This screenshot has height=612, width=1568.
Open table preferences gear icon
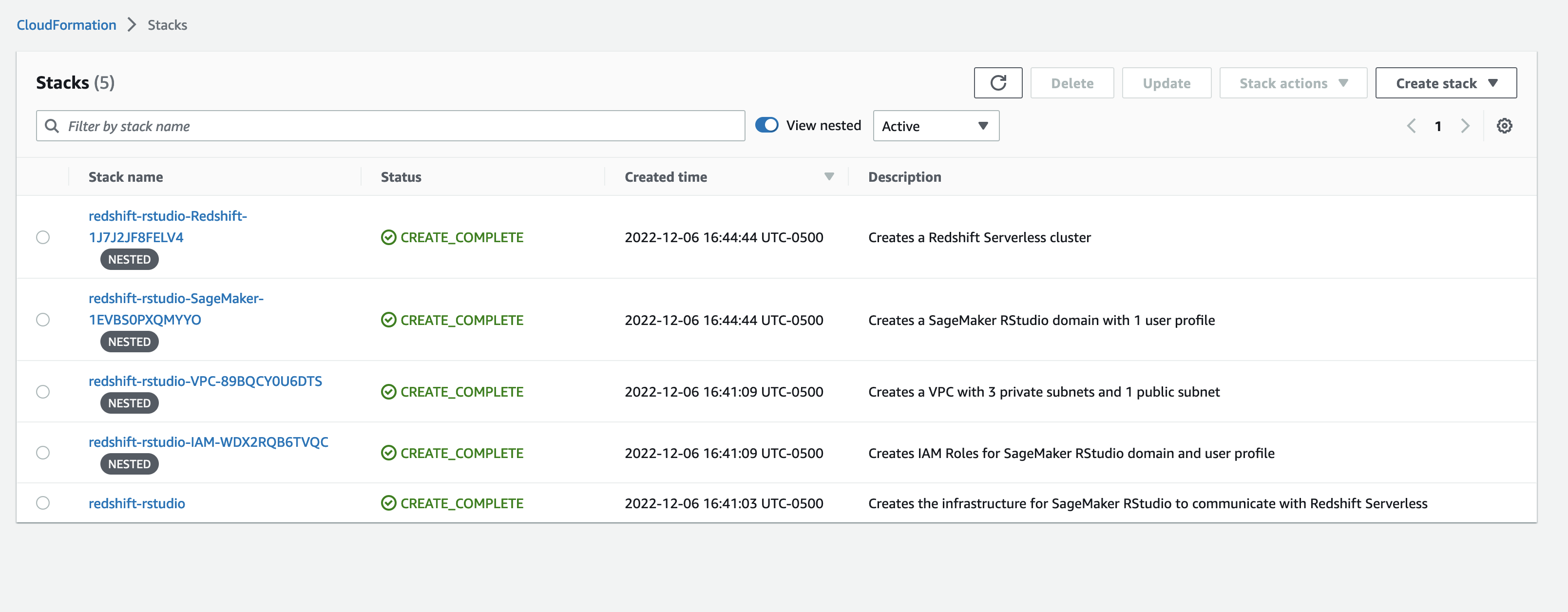(x=1504, y=126)
